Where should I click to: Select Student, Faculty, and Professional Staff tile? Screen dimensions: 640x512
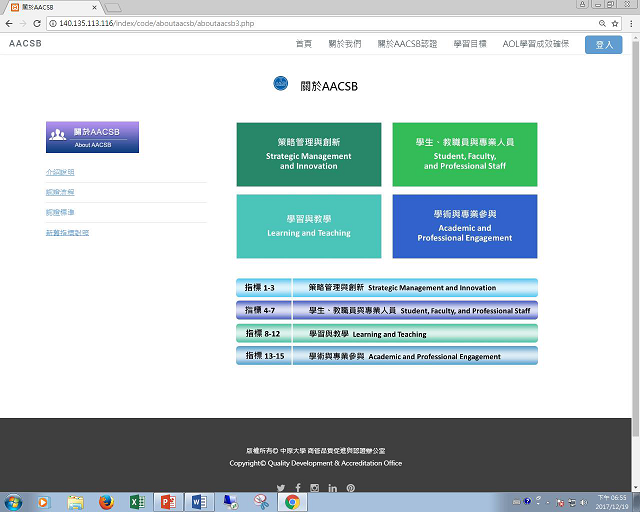465,154
